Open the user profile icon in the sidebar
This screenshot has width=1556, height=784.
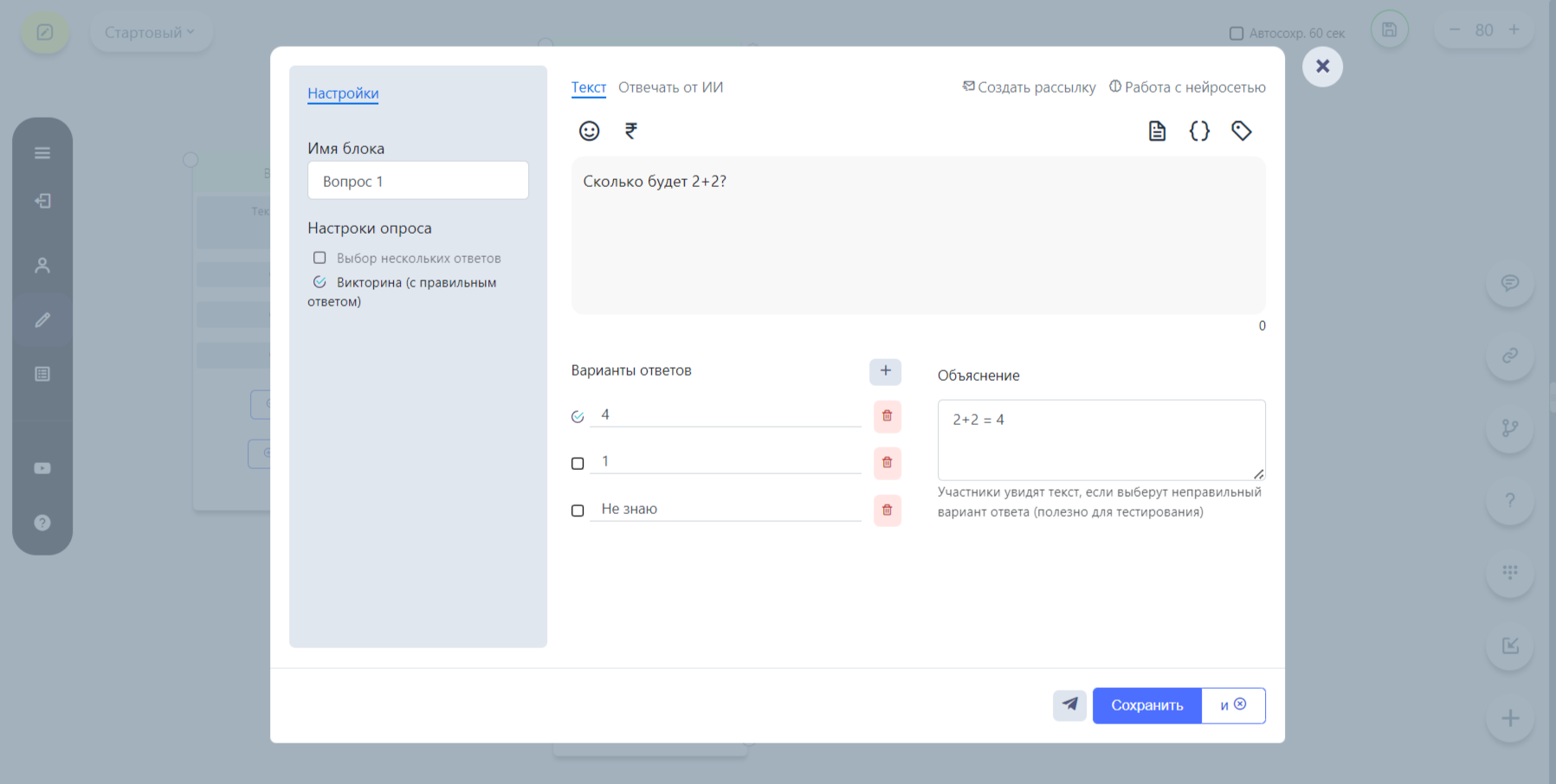click(42, 265)
